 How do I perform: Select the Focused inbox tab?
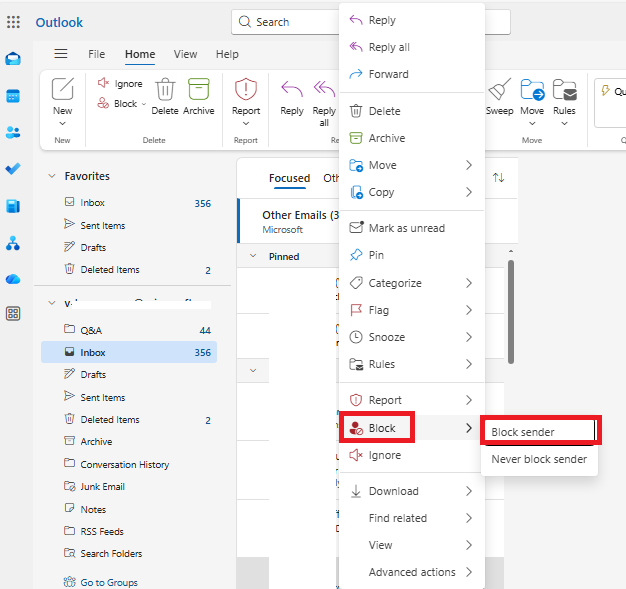pyautogui.click(x=289, y=178)
